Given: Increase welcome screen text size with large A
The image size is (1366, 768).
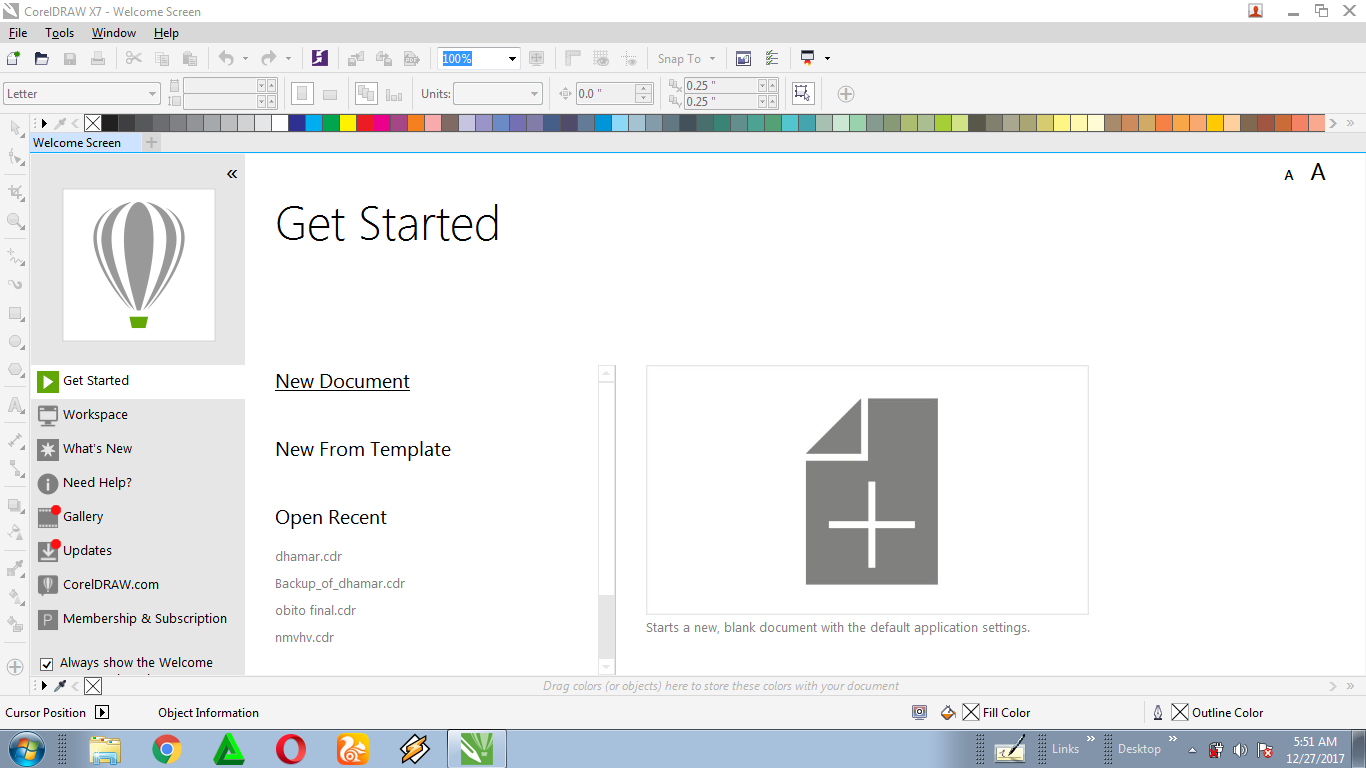Looking at the screenshot, I should pos(1318,172).
